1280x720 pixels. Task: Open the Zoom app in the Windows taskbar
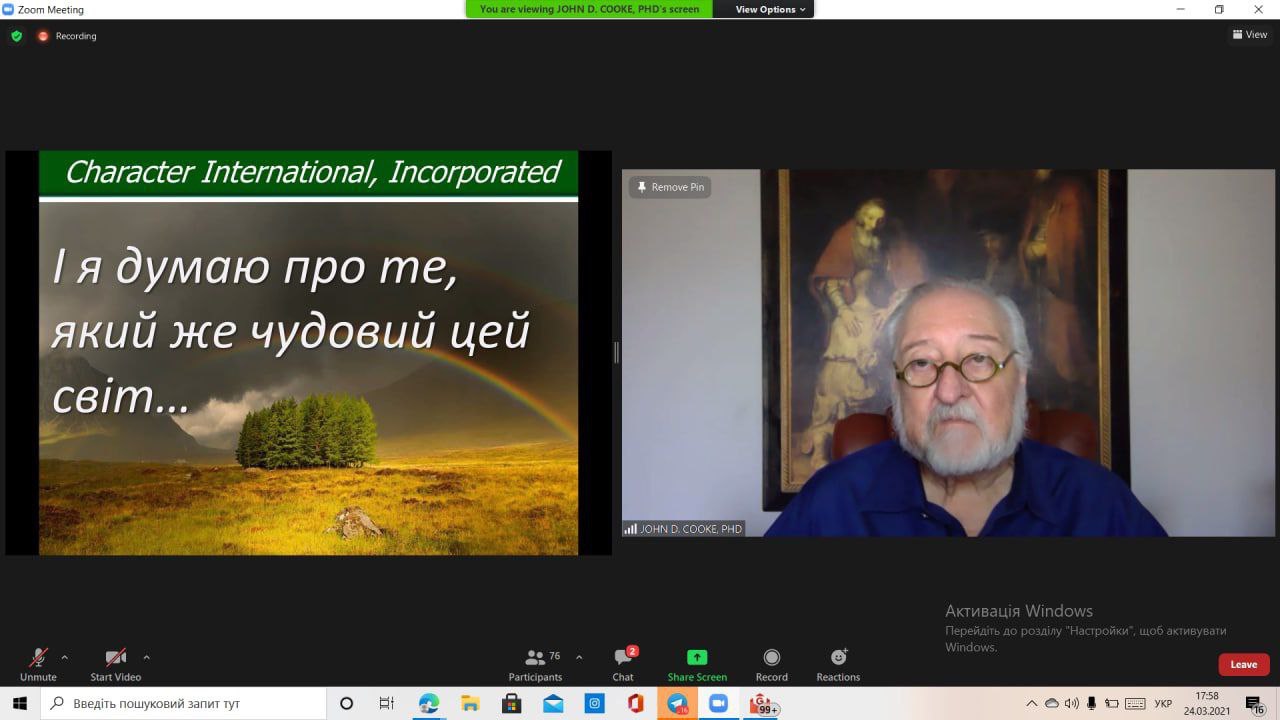point(718,703)
